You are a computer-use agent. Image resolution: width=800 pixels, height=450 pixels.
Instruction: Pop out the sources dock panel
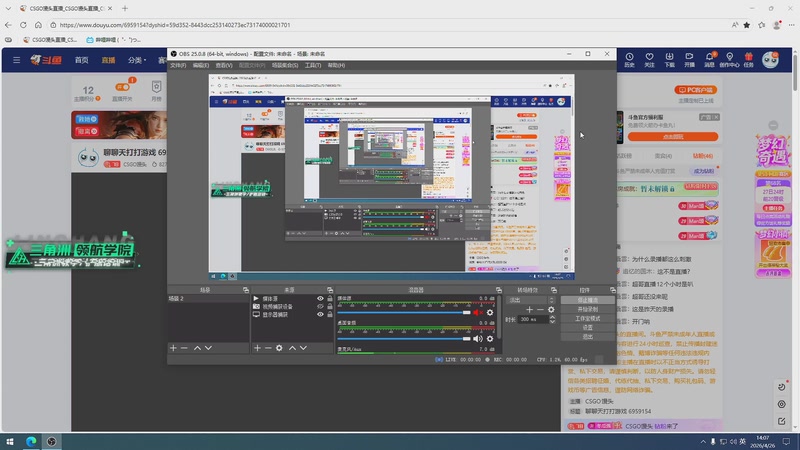click(x=330, y=290)
